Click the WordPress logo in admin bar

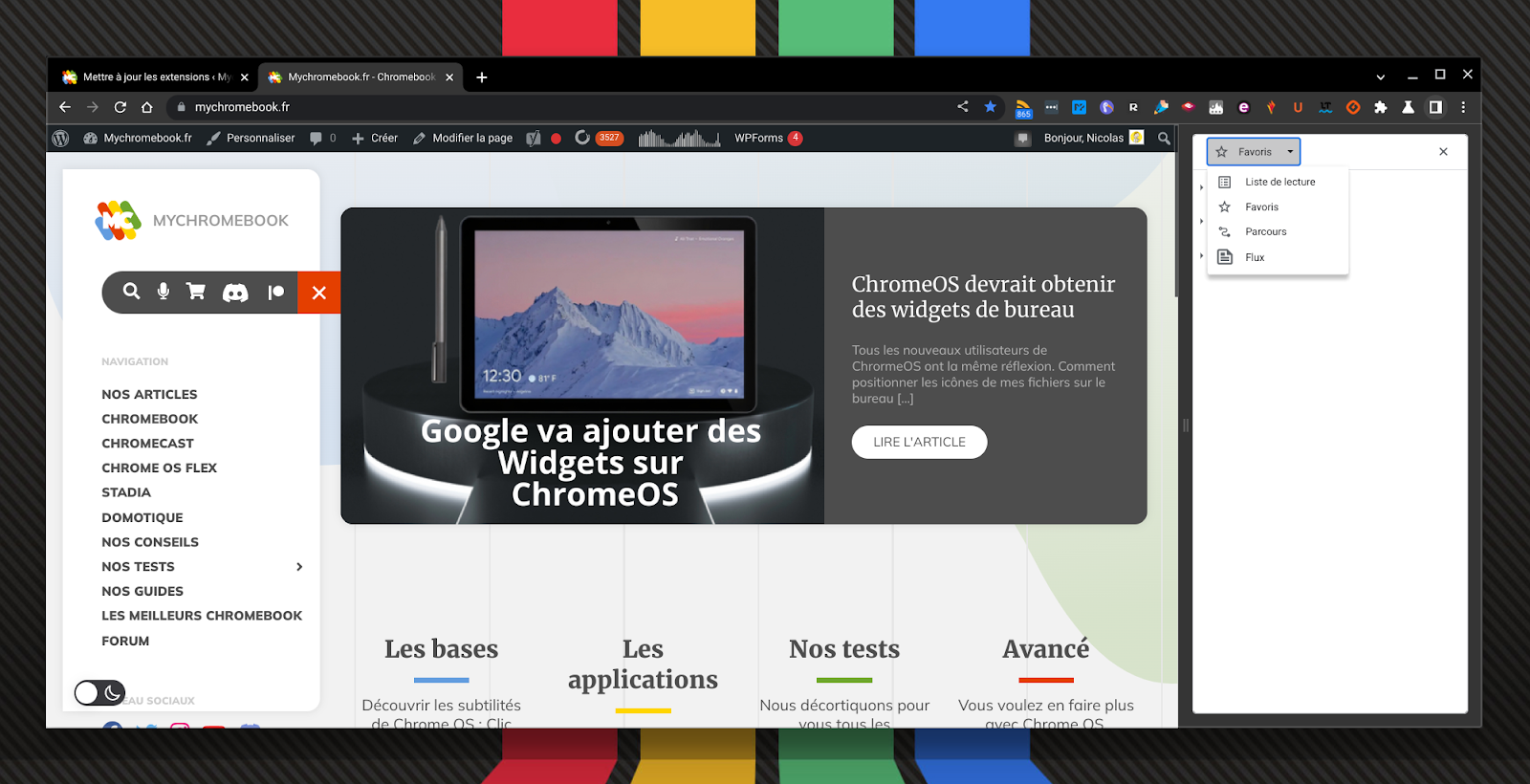[60, 138]
